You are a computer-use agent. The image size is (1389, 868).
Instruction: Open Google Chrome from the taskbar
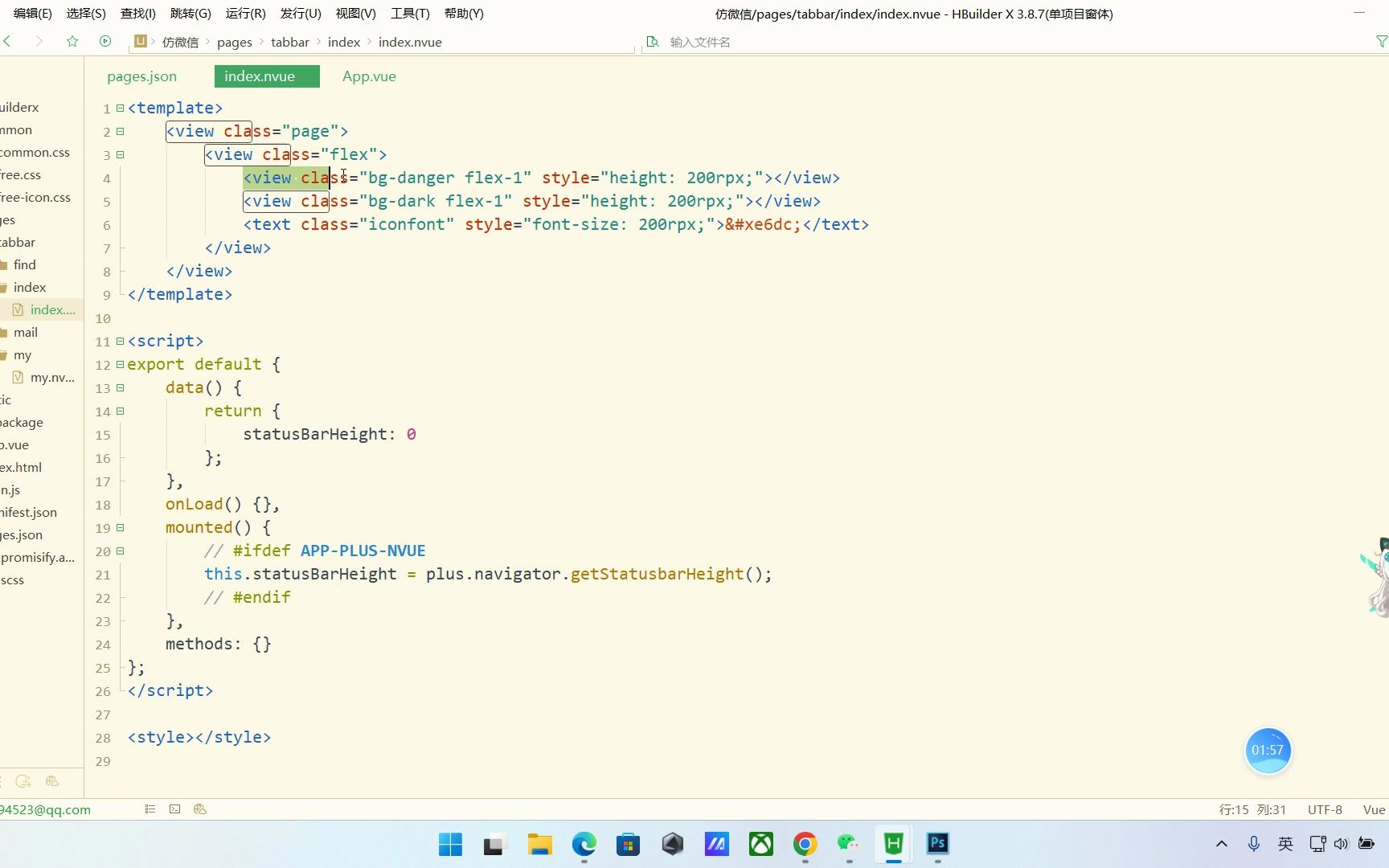(x=805, y=844)
